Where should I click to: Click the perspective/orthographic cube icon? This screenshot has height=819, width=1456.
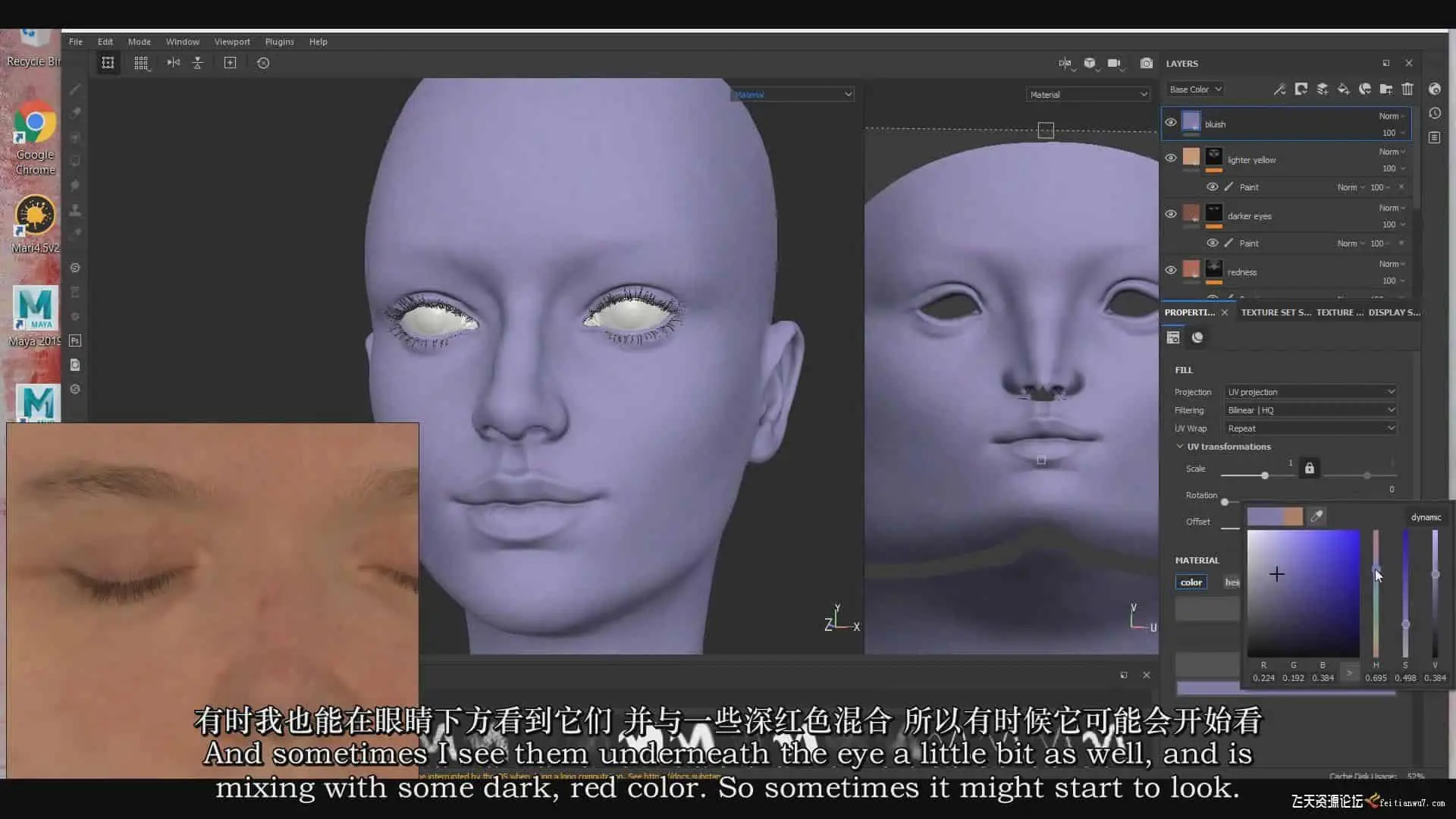click(x=1090, y=63)
